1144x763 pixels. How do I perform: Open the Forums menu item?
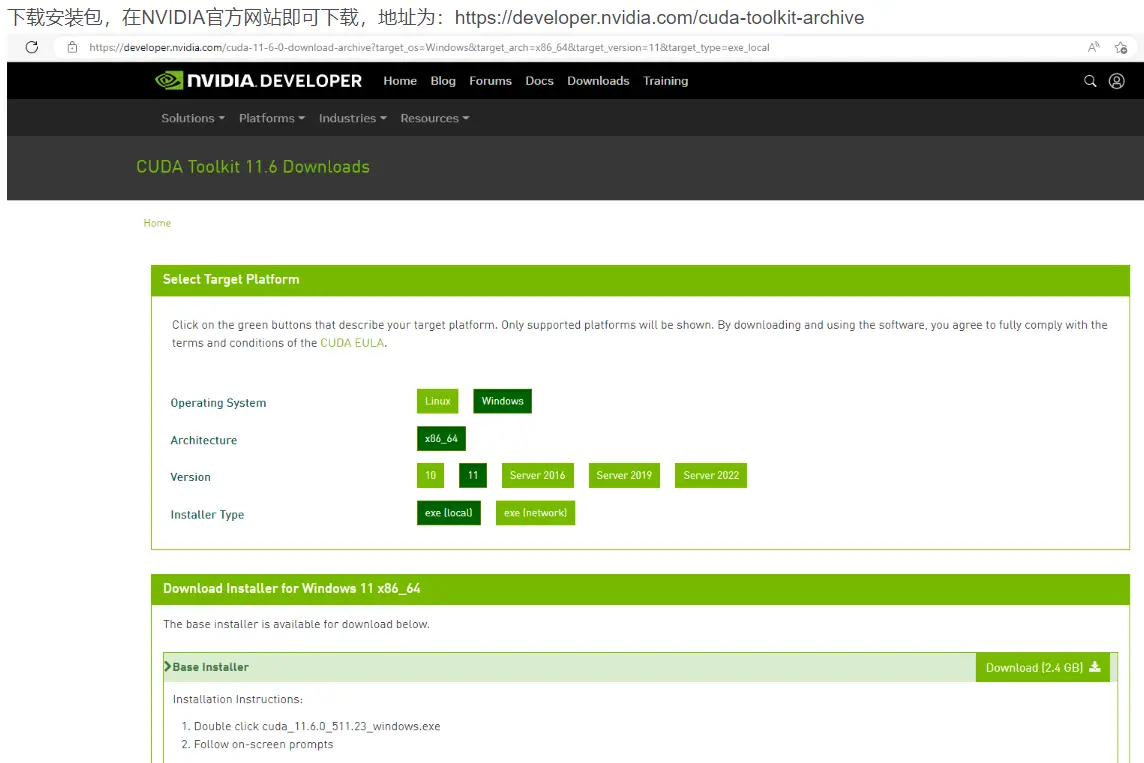(490, 81)
